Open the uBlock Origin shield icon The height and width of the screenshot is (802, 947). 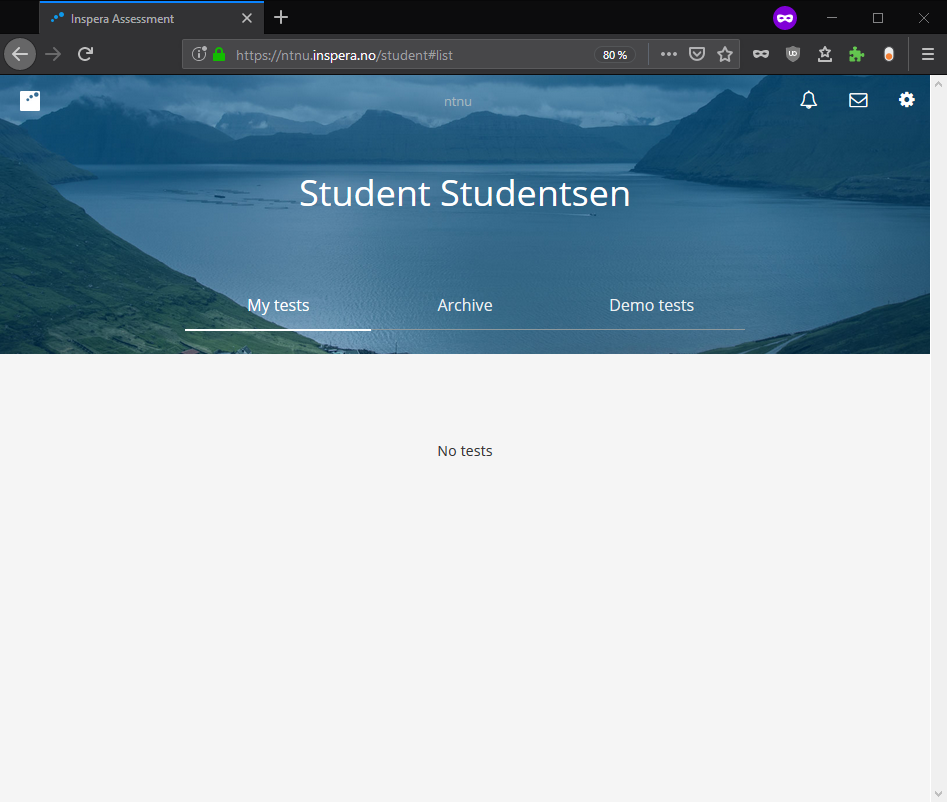point(793,54)
